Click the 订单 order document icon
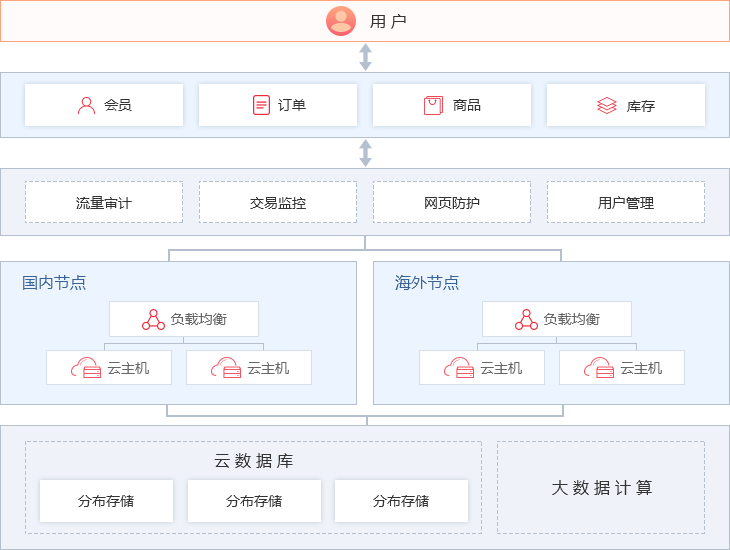 tap(261, 105)
